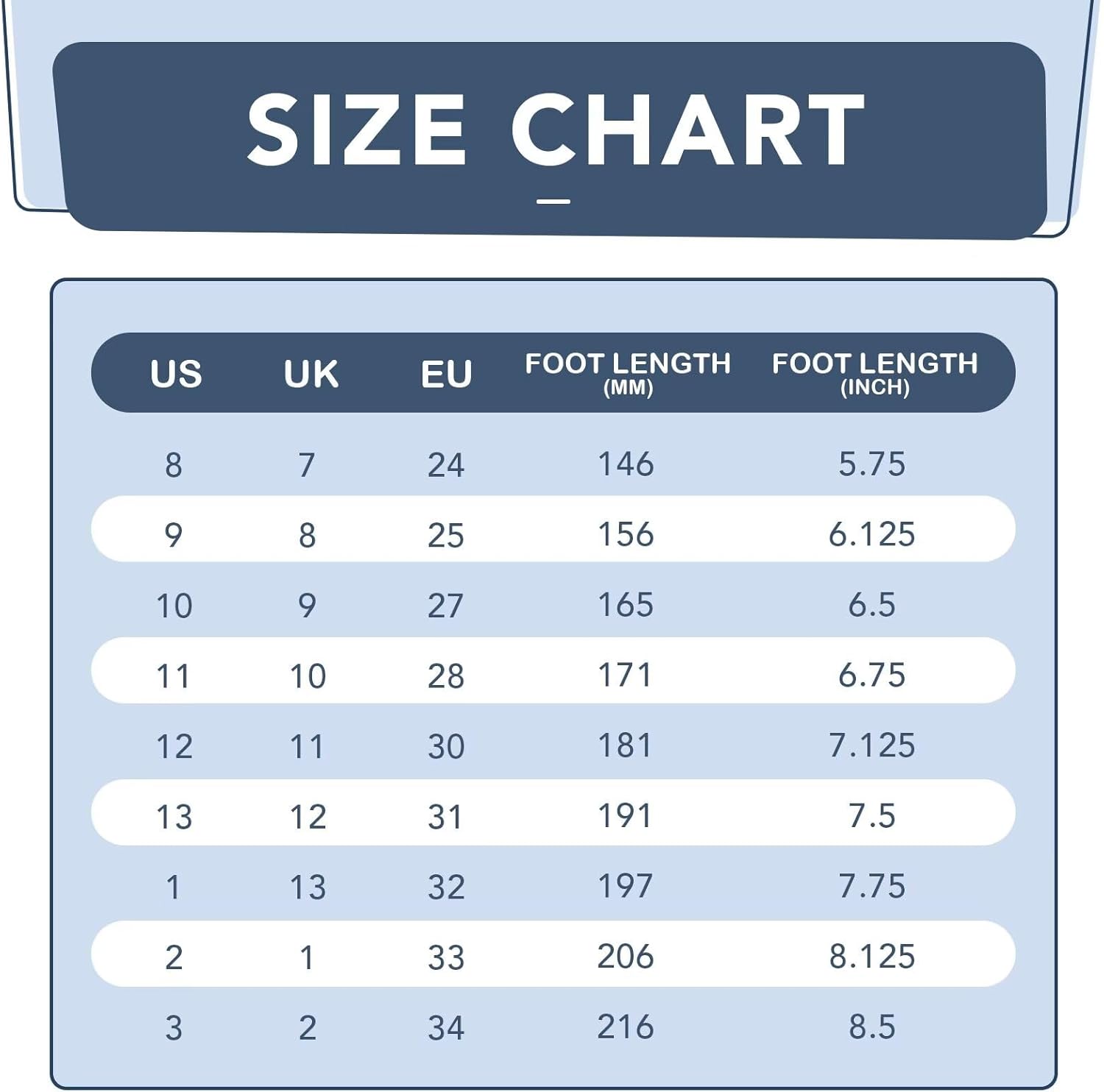Click the 8.125 inch foot length value
The height and width of the screenshot is (1092, 1104).
[x=872, y=957]
